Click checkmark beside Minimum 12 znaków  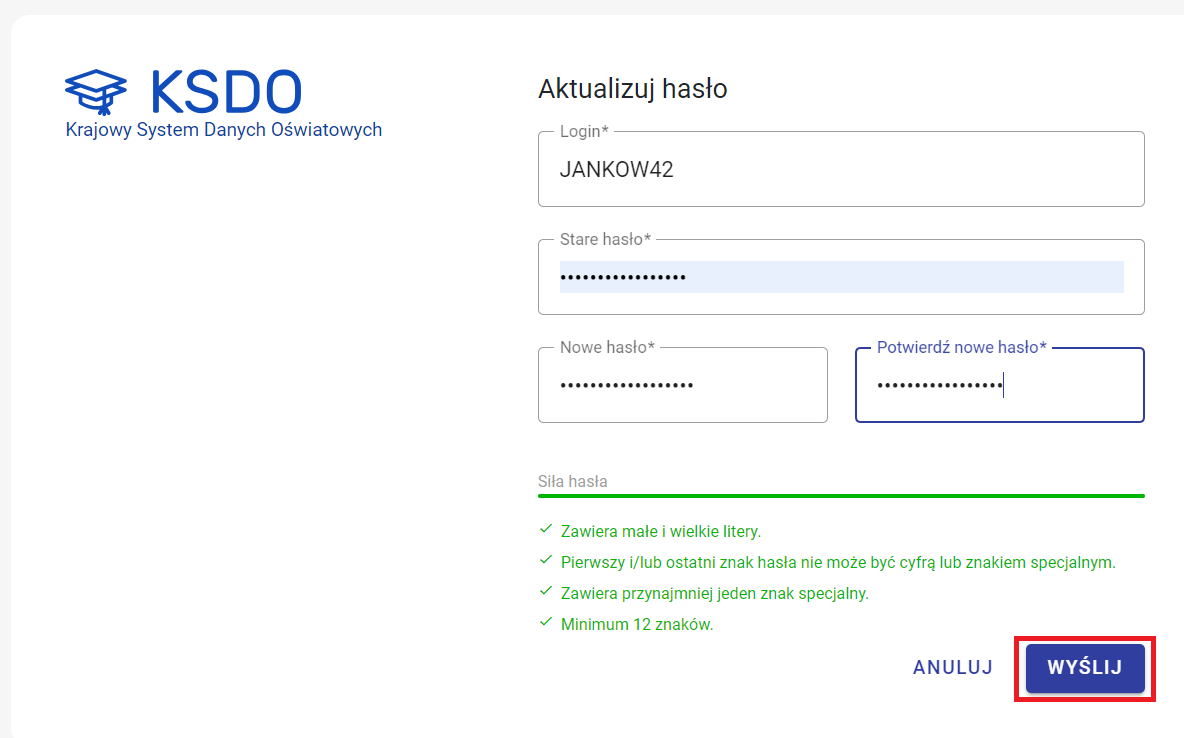point(546,622)
